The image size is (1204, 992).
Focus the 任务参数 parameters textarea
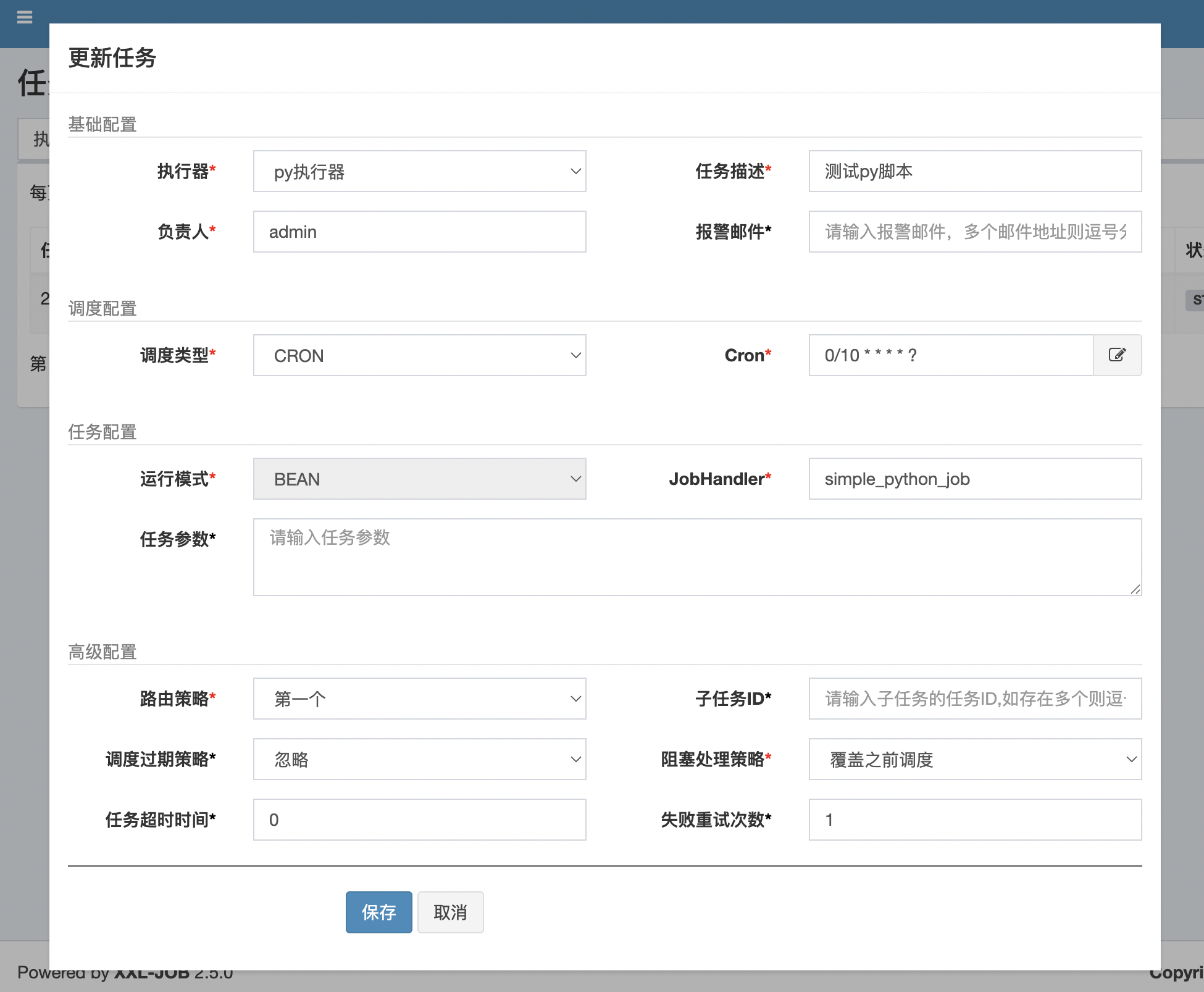696,557
